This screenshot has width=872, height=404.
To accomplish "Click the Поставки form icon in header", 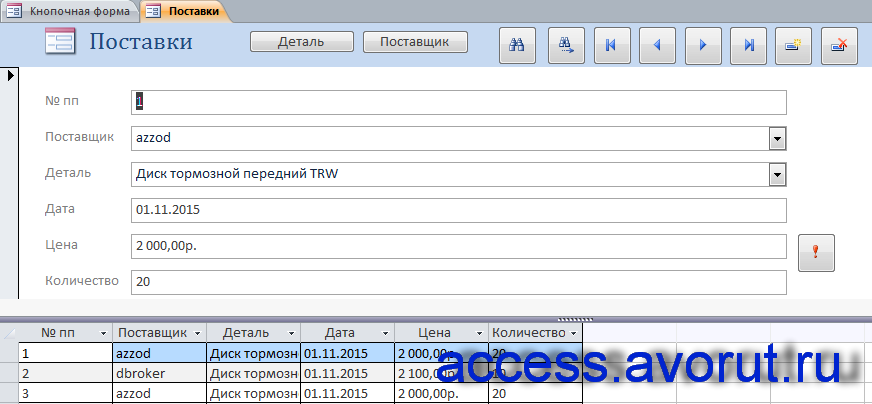I will click(60, 42).
